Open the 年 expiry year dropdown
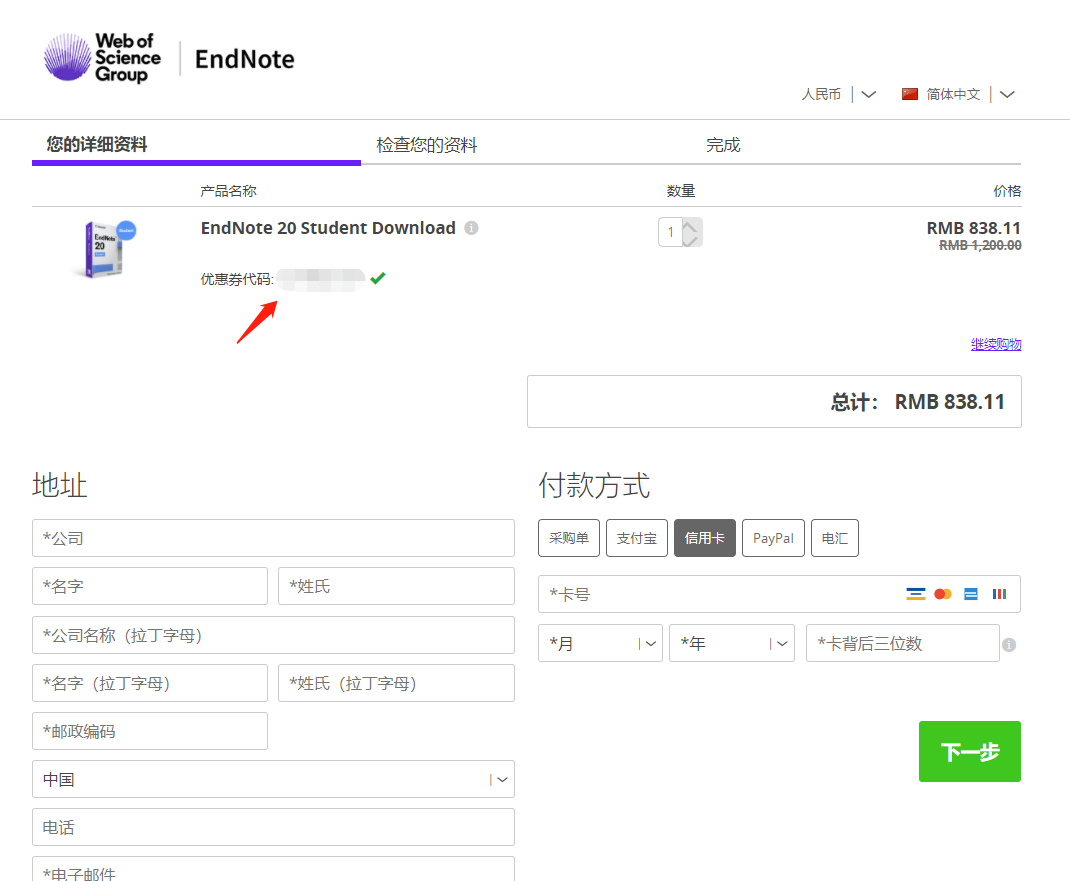1070x881 pixels. 732,643
